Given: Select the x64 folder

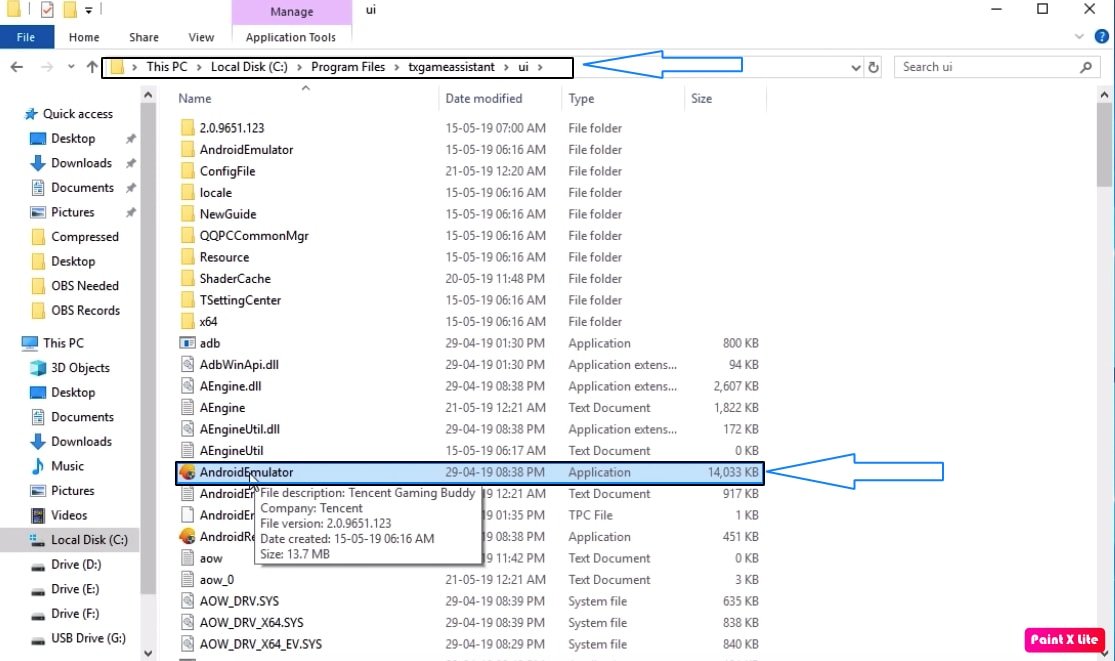Looking at the screenshot, I should tap(208, 321).
